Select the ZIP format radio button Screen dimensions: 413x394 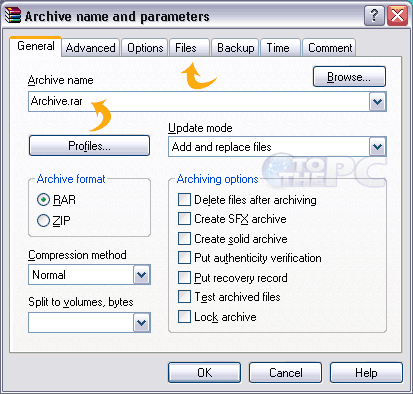pyautogui.click(x=43, y=221)
